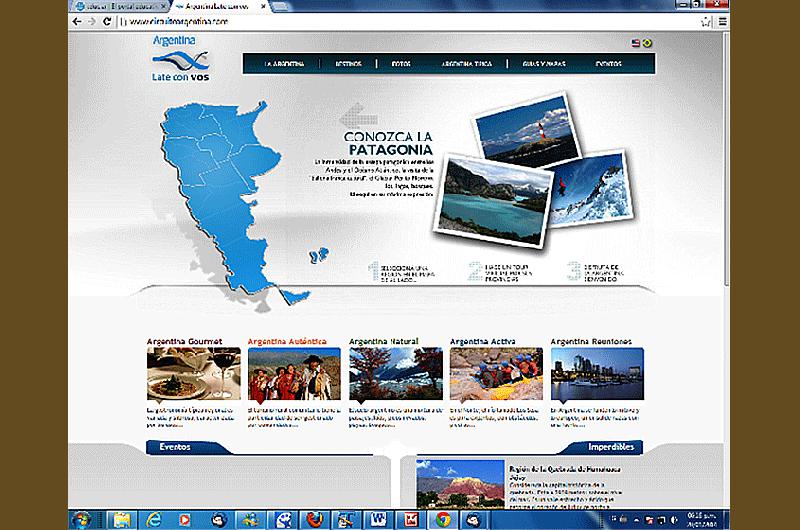This screenshot has height=530, width=800.
Task: Launch Internet Explorer from the taskbar
Action: pos(153,520)
